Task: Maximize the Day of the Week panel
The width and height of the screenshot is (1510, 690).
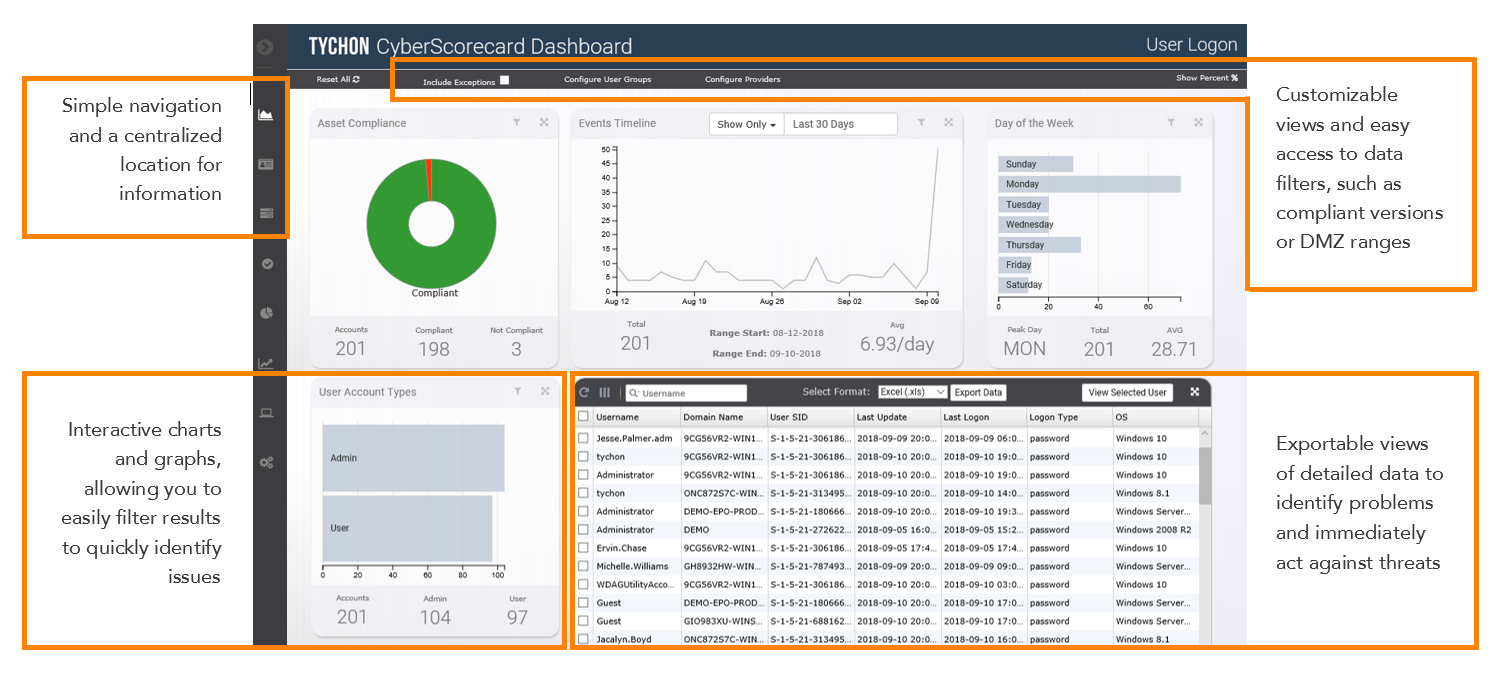Action: click(x=1198, y=123)
